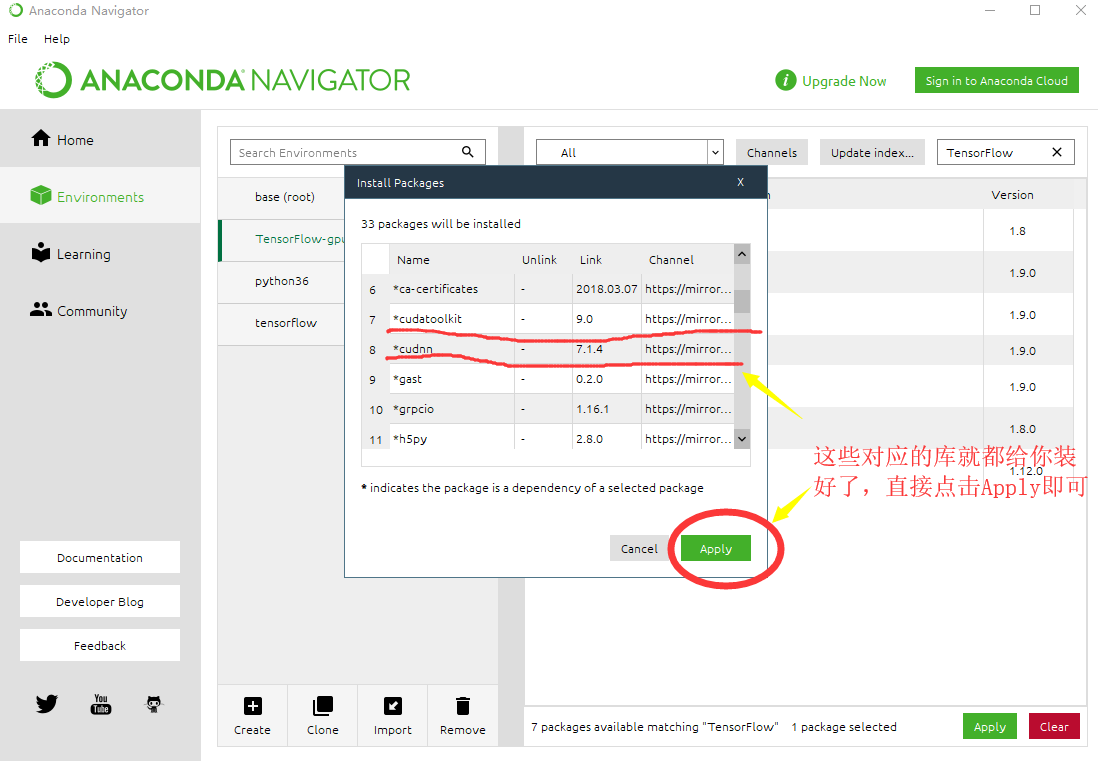
Task: Click the red Clear button
Action: (1054, 727)
